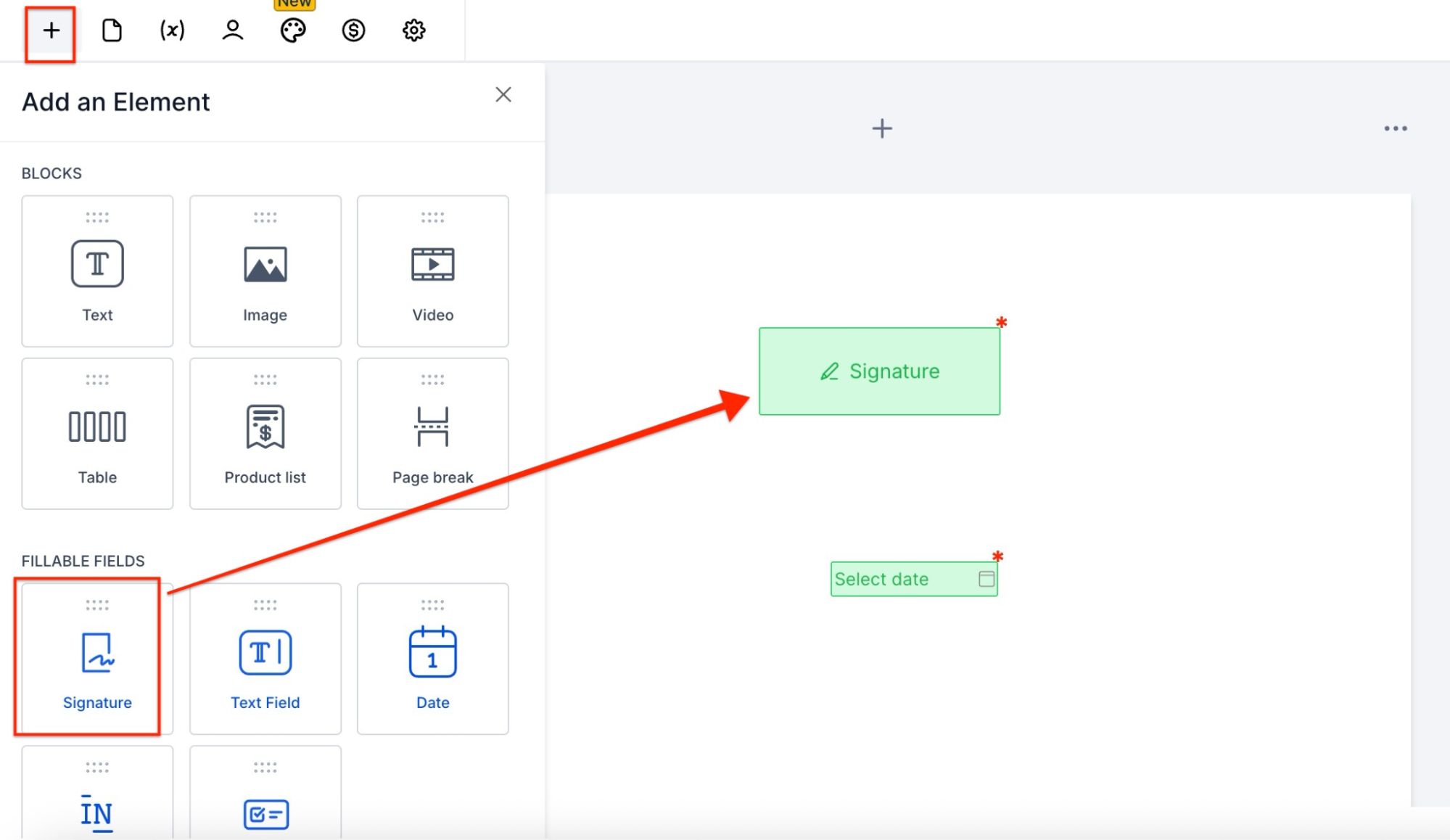Select the Video block
Viewport: 1450px width, 840px height.
click(x=432, y=271)
